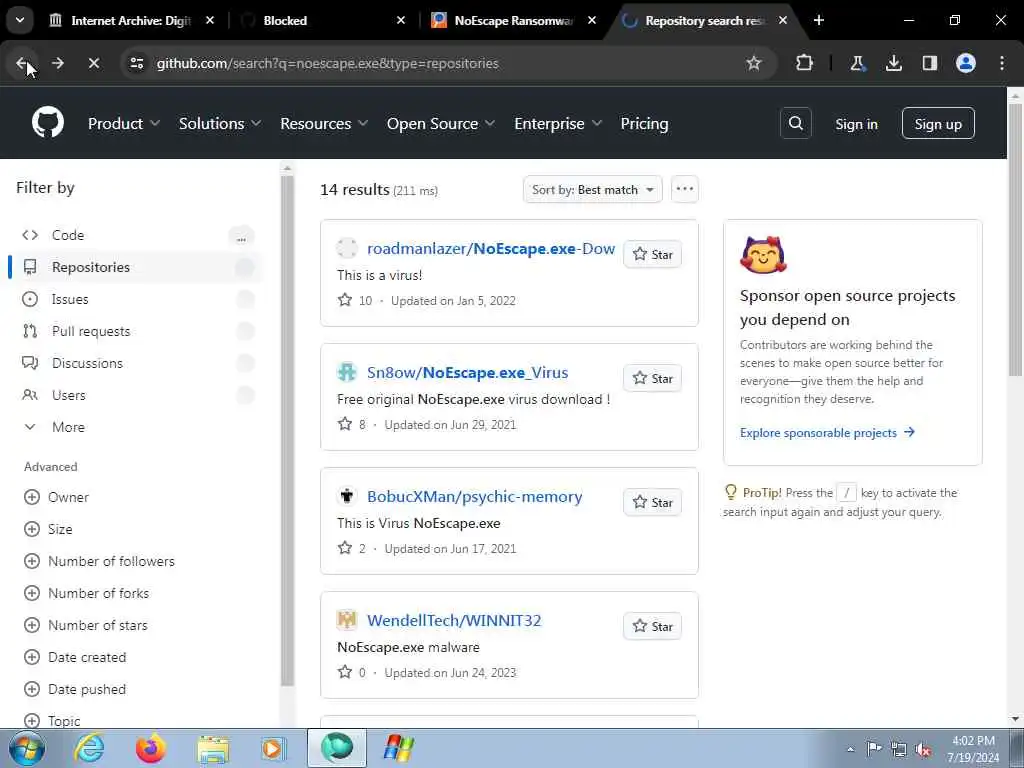This screenshot has height=768, width=1024.
Task: Switch to NoEscape Ransomware tab
Action: point(513,21)
